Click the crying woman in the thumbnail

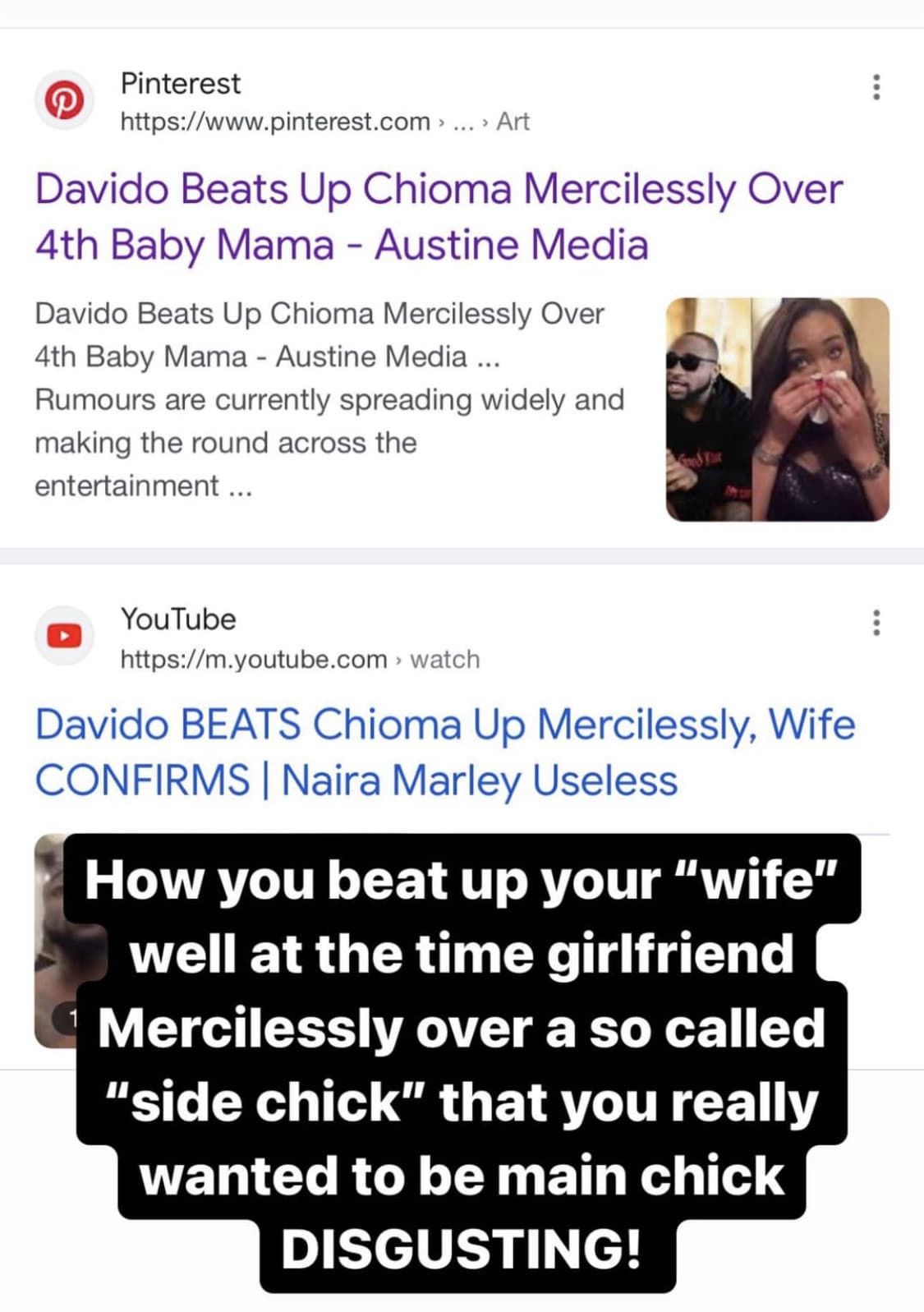point(821,409)
